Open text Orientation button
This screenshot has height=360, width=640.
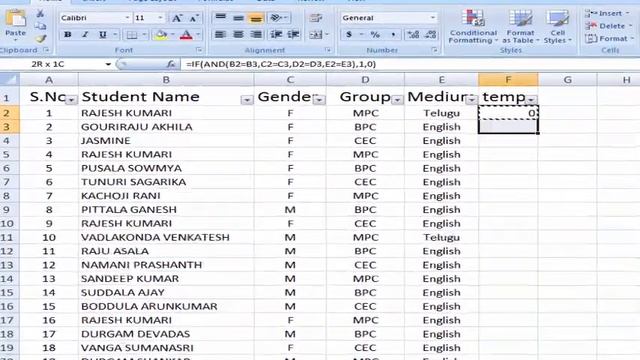(278, 18)
